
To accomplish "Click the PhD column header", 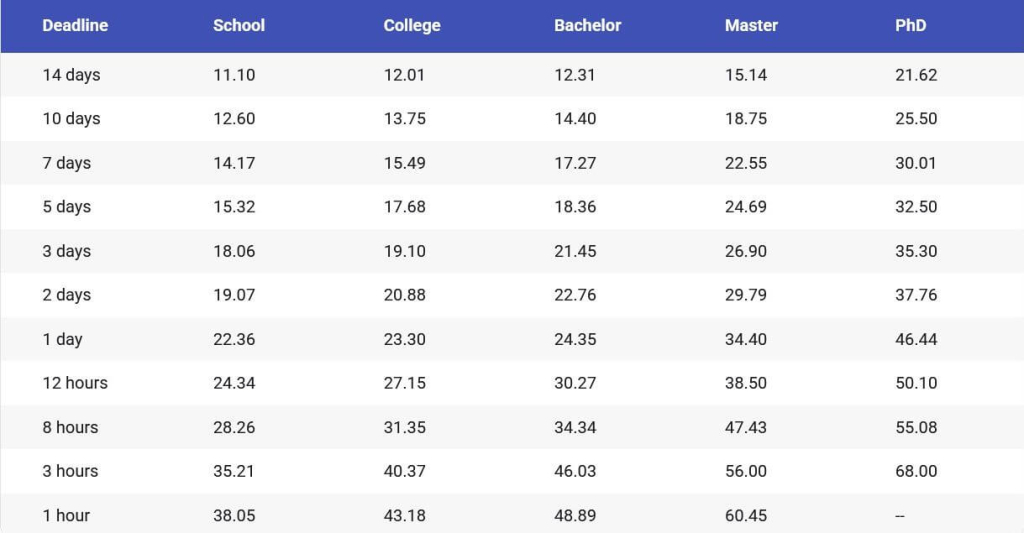I will (x=911, y=25).
